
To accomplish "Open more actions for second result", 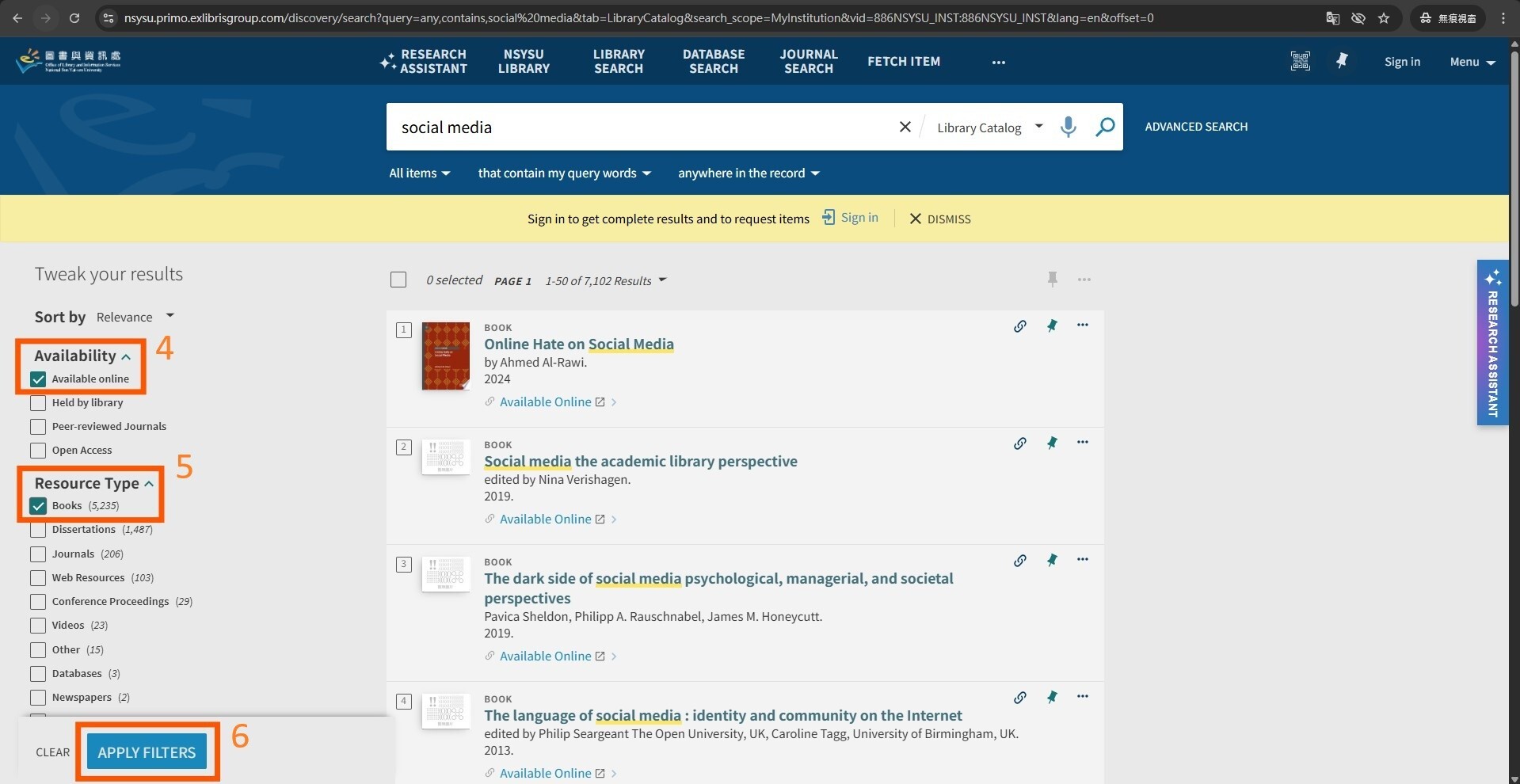I will (x=1083, y=443).
